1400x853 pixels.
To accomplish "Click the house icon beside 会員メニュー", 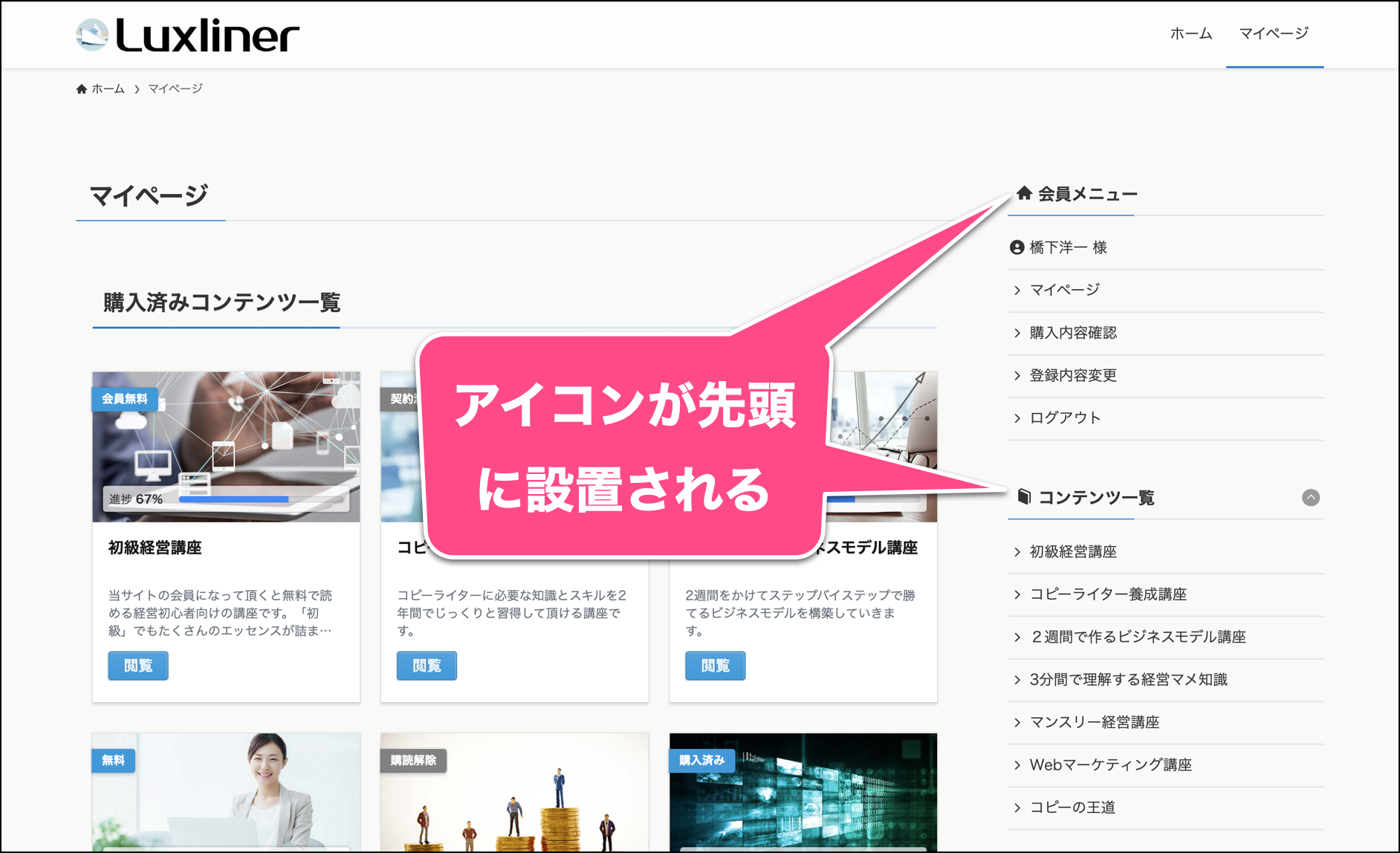I will click(x=1024, y=193).
